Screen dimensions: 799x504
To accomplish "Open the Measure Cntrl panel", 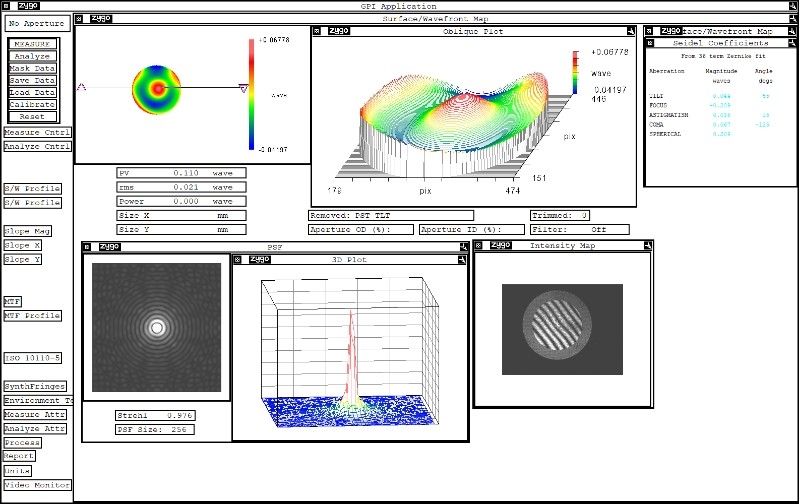I will click(36, 132).
